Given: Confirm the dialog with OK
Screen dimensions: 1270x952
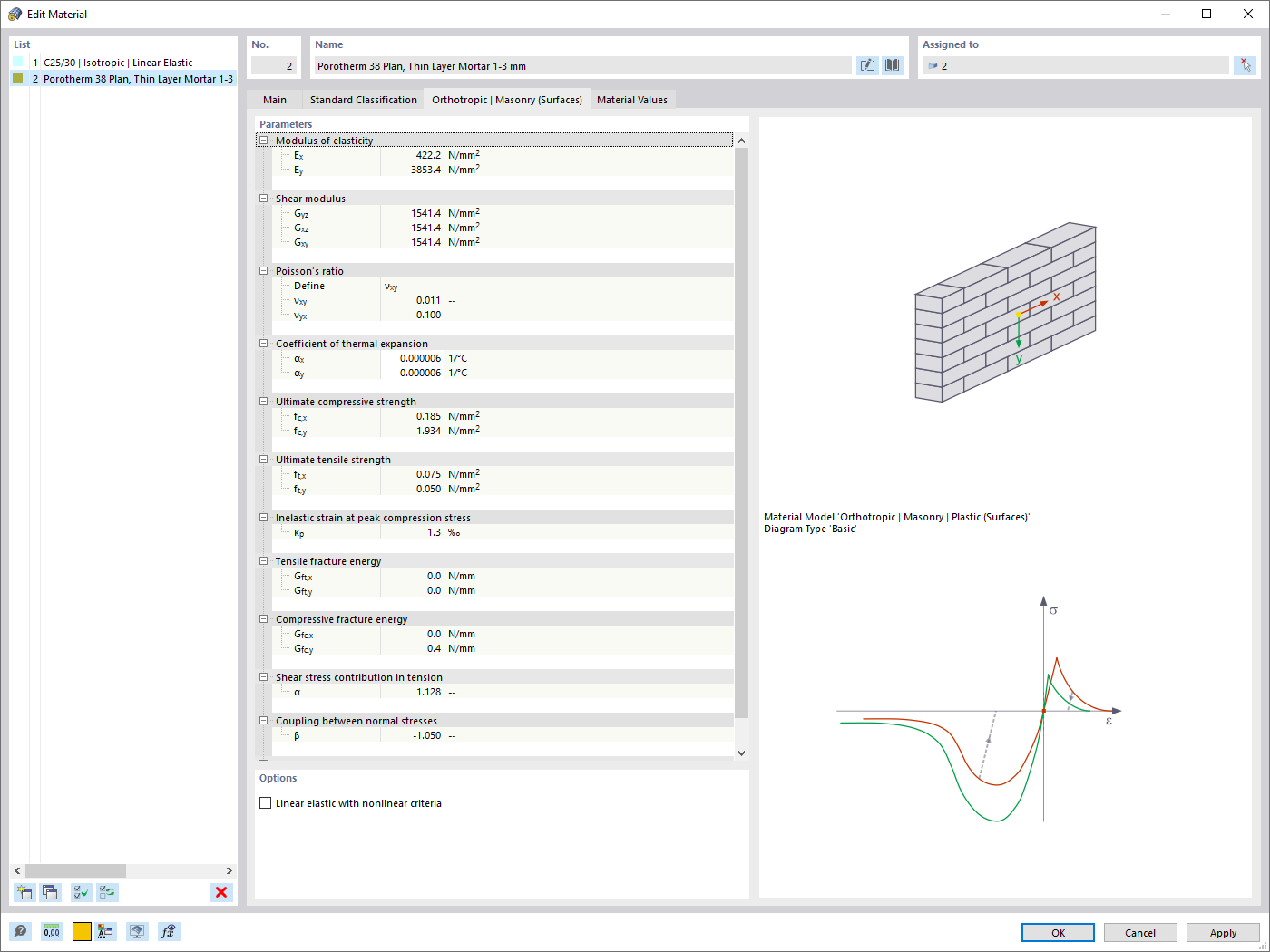Looking at the screenshot, I should click(1058, 932).
